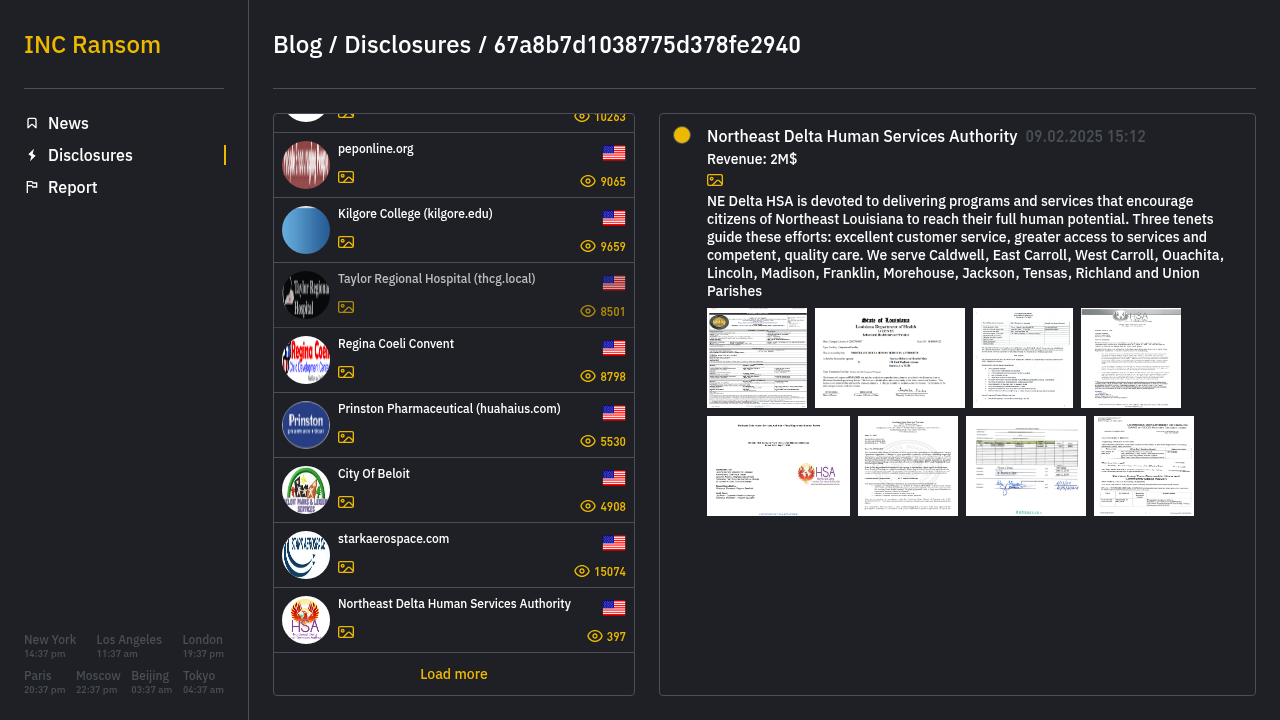Click the yellow status dot beside the disclosure title
The image size is (1280, 720).
[x=682, y=135]
